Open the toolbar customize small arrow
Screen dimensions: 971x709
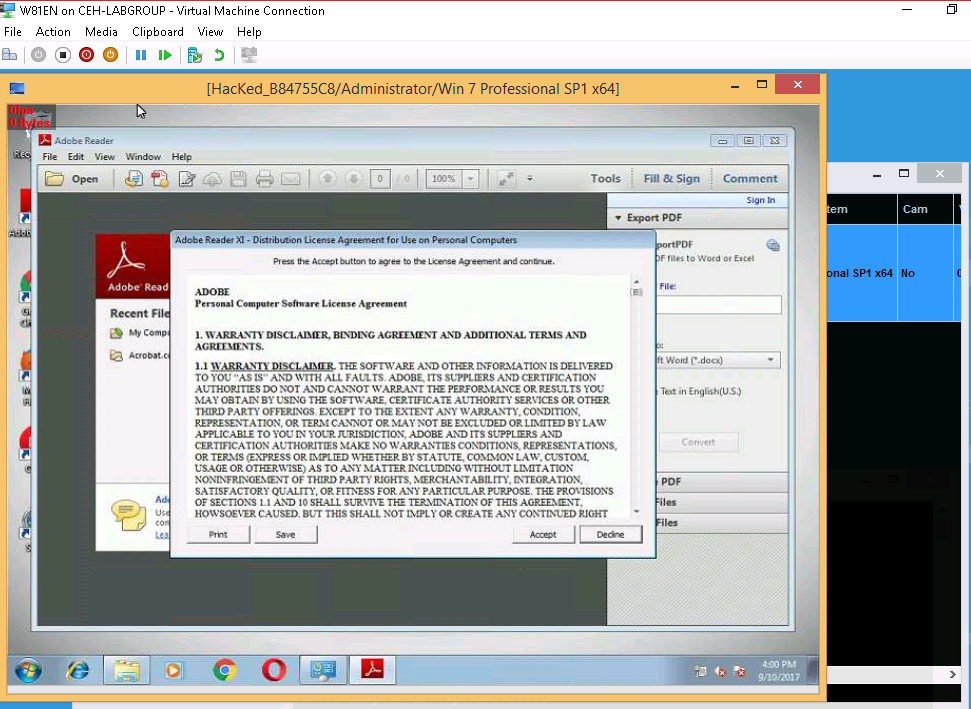click(x=529, y=179)
